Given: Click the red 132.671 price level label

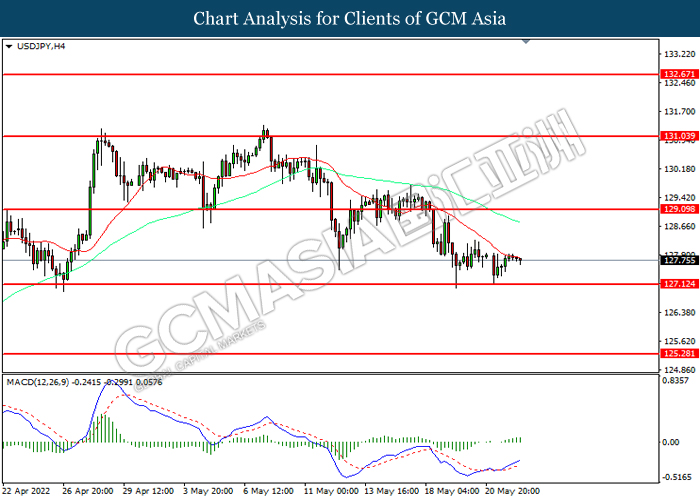Looking at the screenshot, I should click(x=679, y=74).
